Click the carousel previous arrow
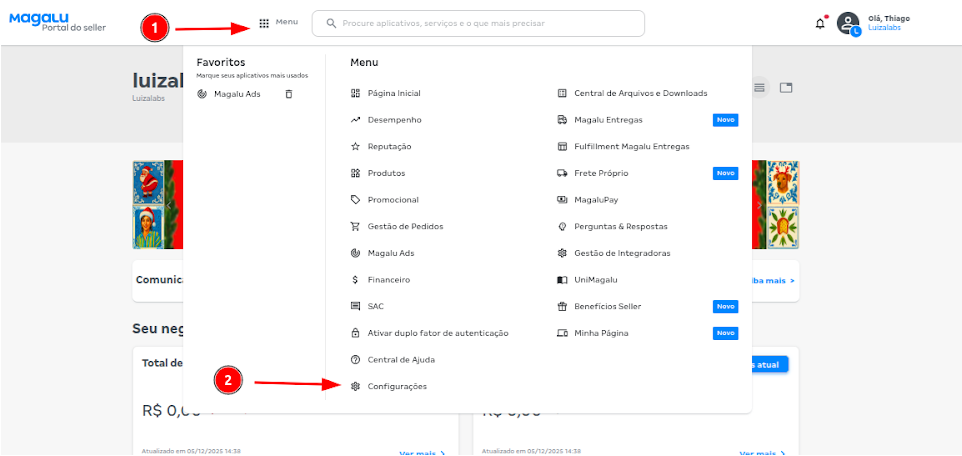962x456 pixels. click(x=169, y=205)
